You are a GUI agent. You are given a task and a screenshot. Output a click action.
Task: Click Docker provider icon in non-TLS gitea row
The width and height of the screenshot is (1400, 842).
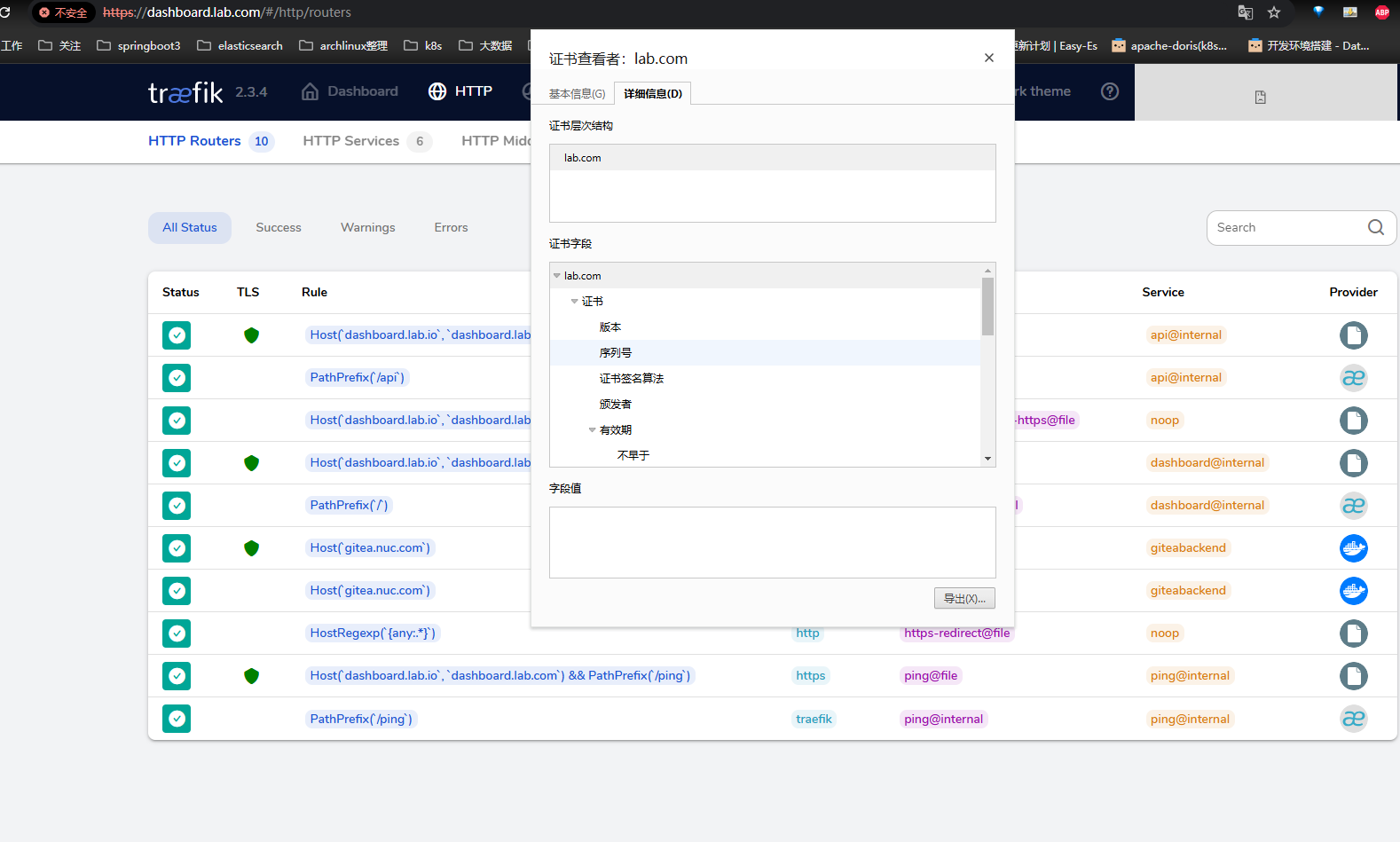coord(1353,591)
